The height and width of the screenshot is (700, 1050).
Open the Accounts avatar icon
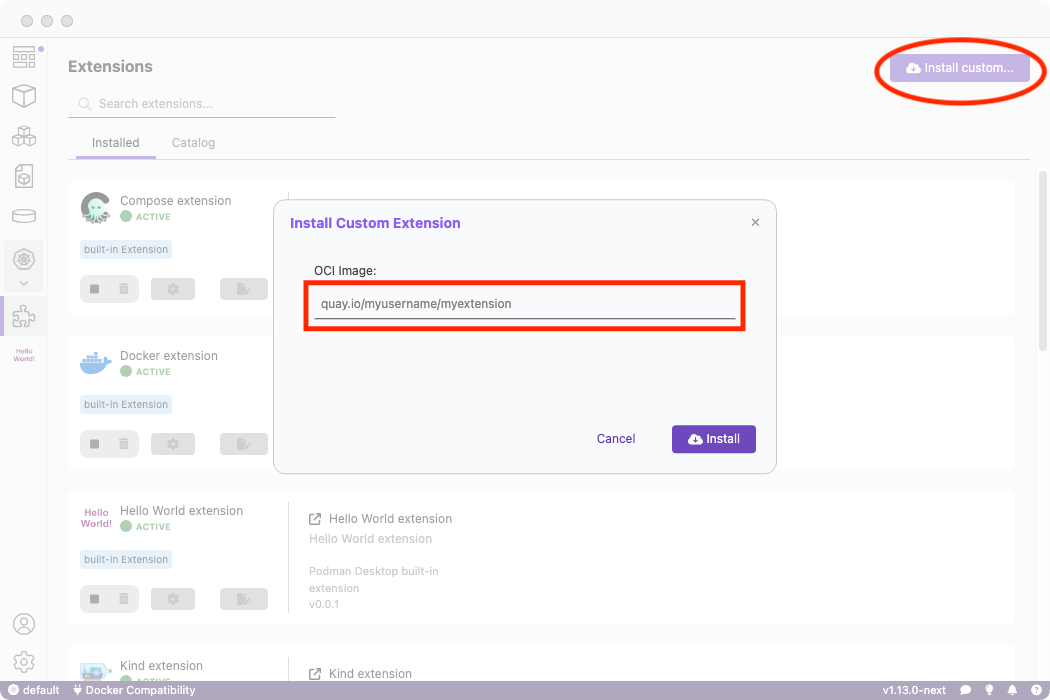tap(24, 624)
